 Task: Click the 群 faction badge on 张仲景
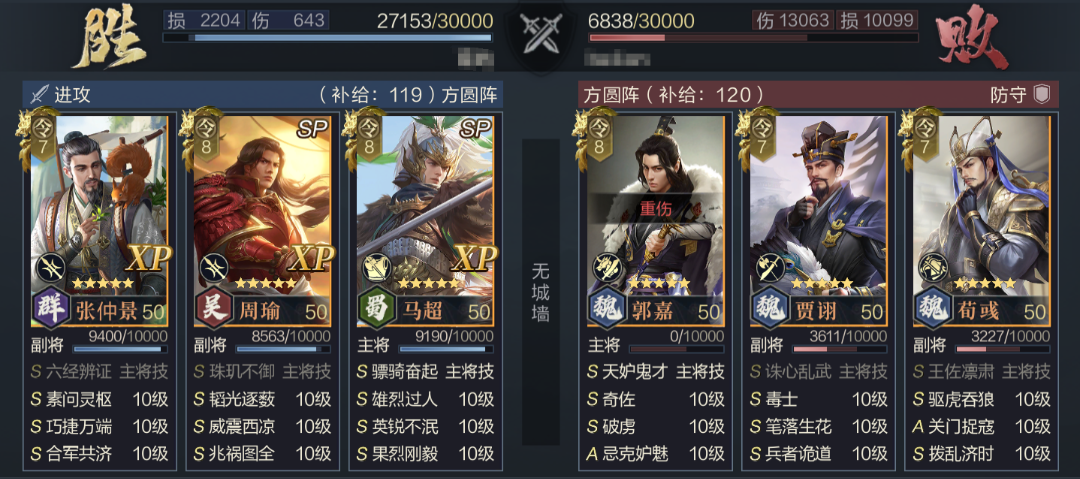click(50, 311)
